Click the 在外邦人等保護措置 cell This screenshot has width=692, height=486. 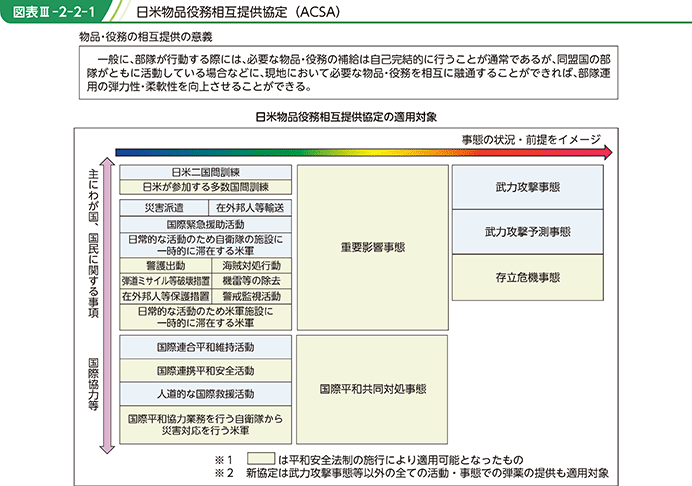(x=165, y=296)
